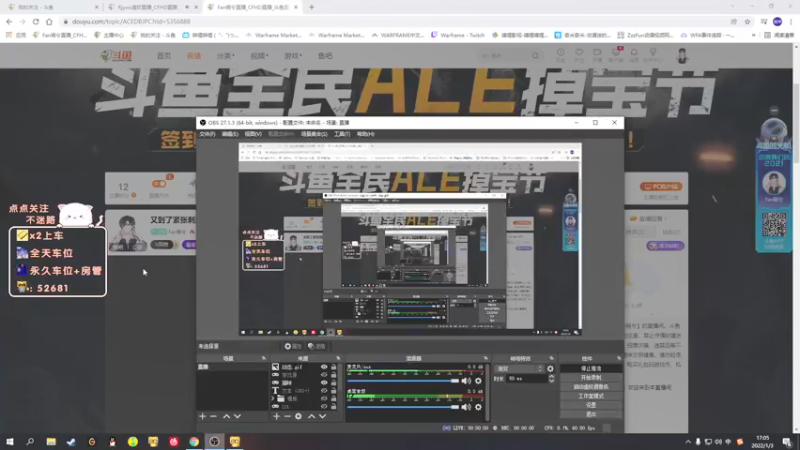Open settings gear of the second mixer track
Image resolution: width=800 pixels, height=450 pixels.
pos(478,407)
